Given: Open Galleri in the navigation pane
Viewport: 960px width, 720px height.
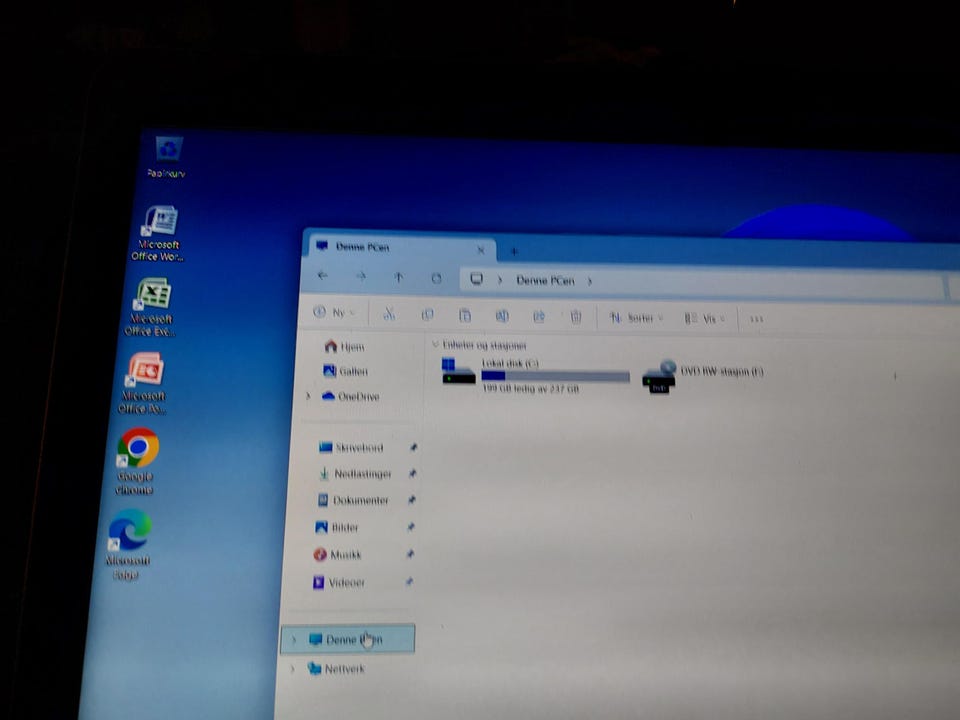Looking at the screenshot, I should pos(345,371).
